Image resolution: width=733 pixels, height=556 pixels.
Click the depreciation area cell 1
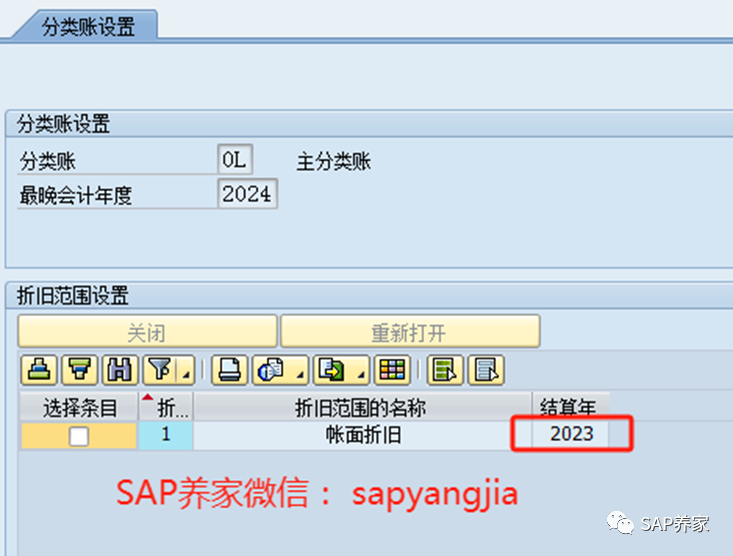pyautogui.click(x=166, y=435)
